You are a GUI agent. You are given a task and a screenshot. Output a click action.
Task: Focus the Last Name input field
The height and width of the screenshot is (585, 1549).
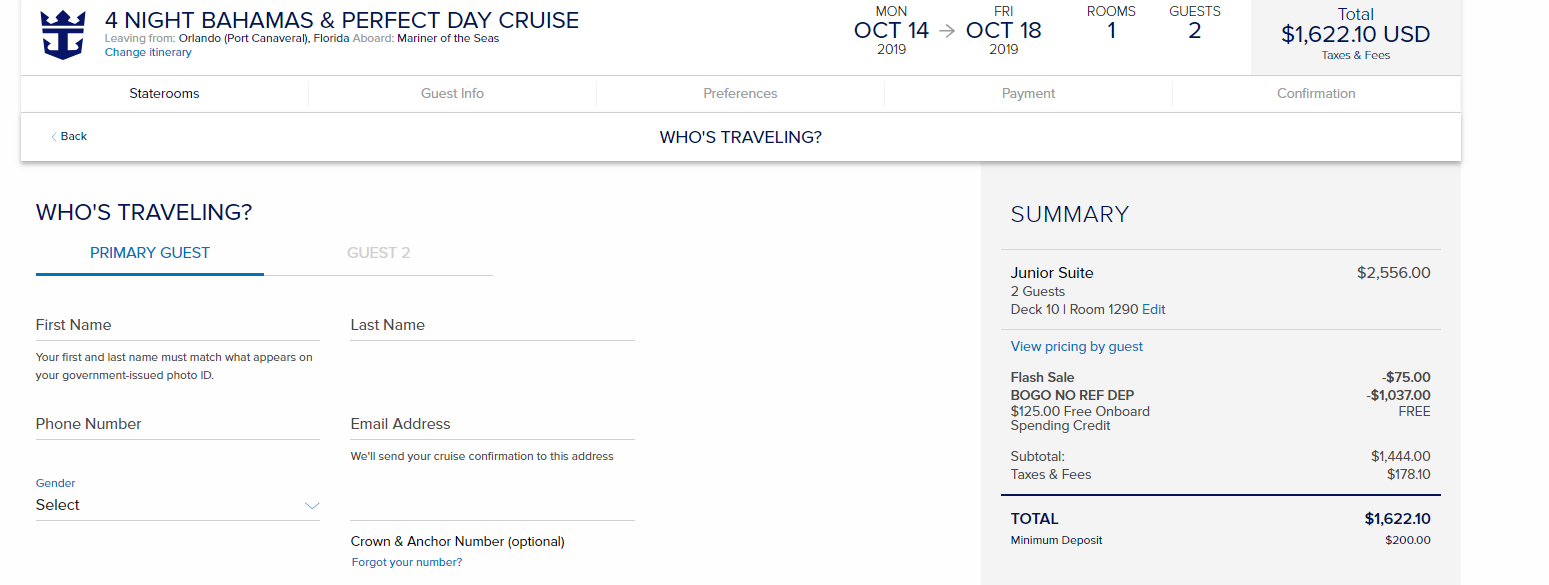click(x=493, y=325)
